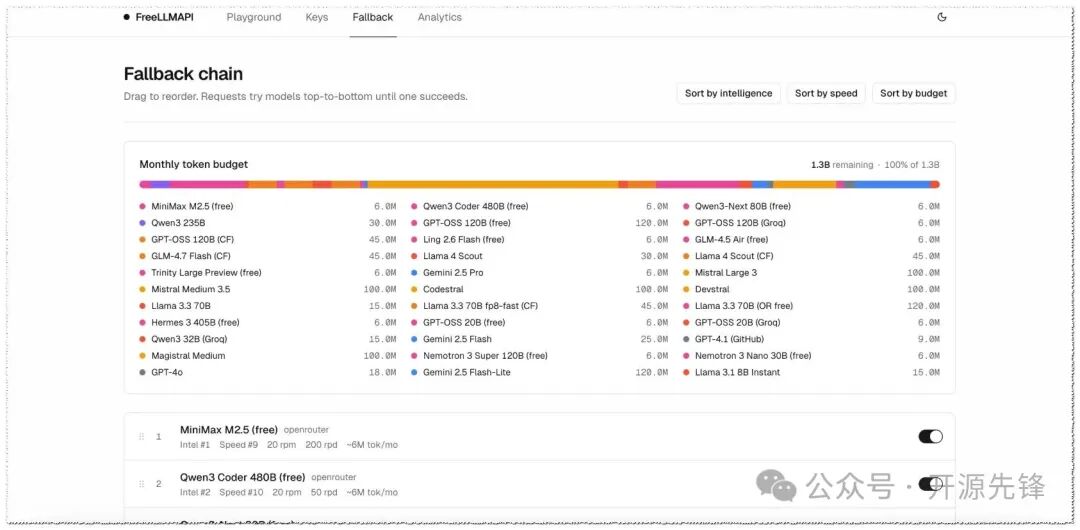The width and height of the screenshot is (1080, 530).
Task: Click the 1.3B remaining budget text
Action: tap(840, 165)
